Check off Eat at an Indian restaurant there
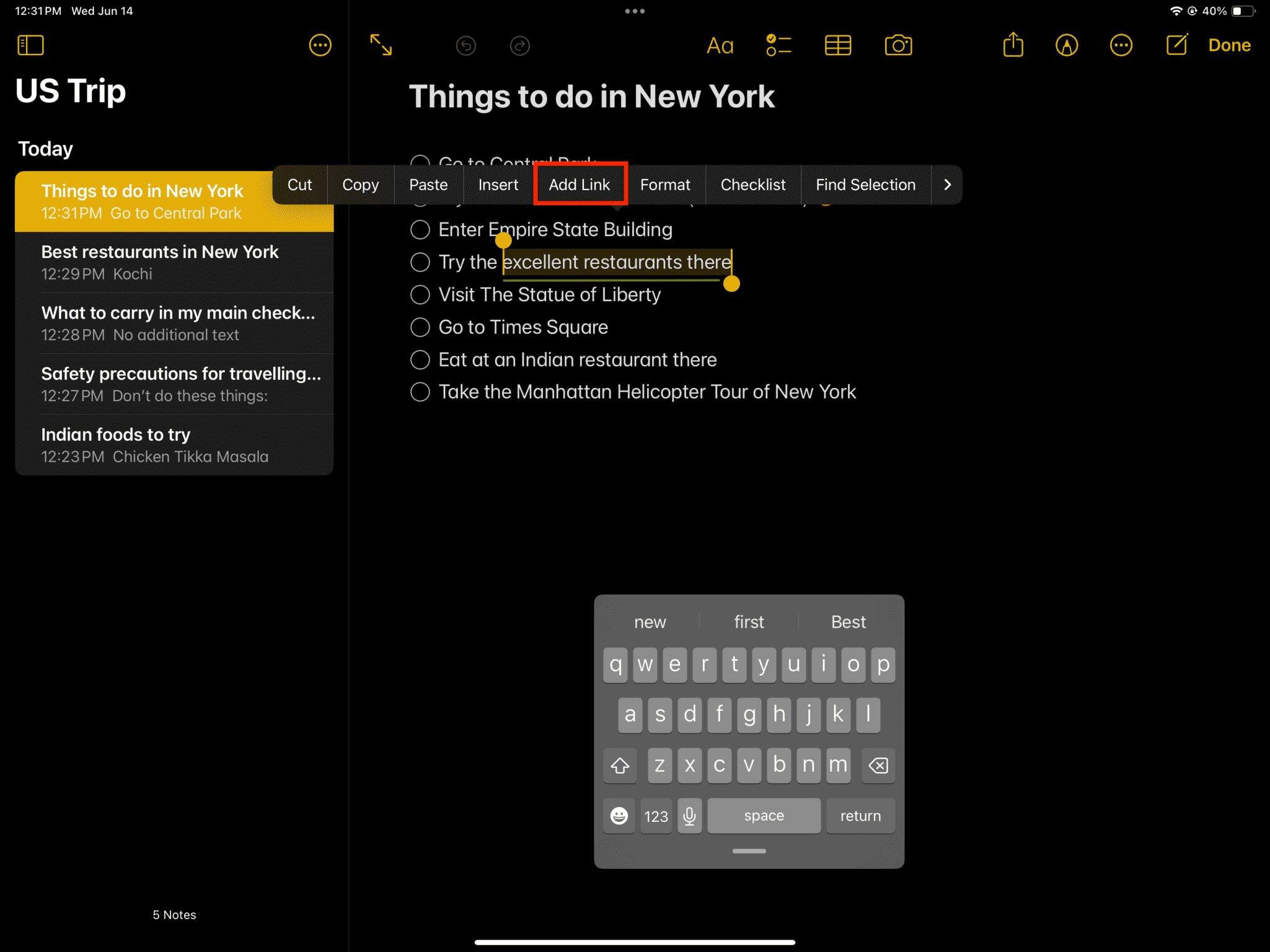1270x952 pixels. click(x=420, y=359)
